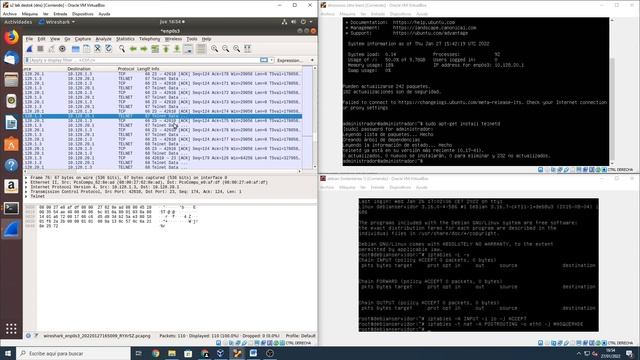Click Windows taskbar search box

pyautogui.click(x=73, y=353)
